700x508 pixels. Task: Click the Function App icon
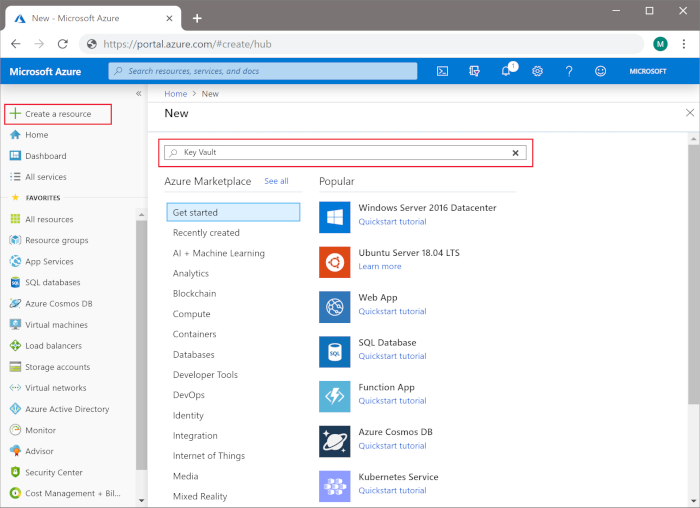(x=334, y=396)
